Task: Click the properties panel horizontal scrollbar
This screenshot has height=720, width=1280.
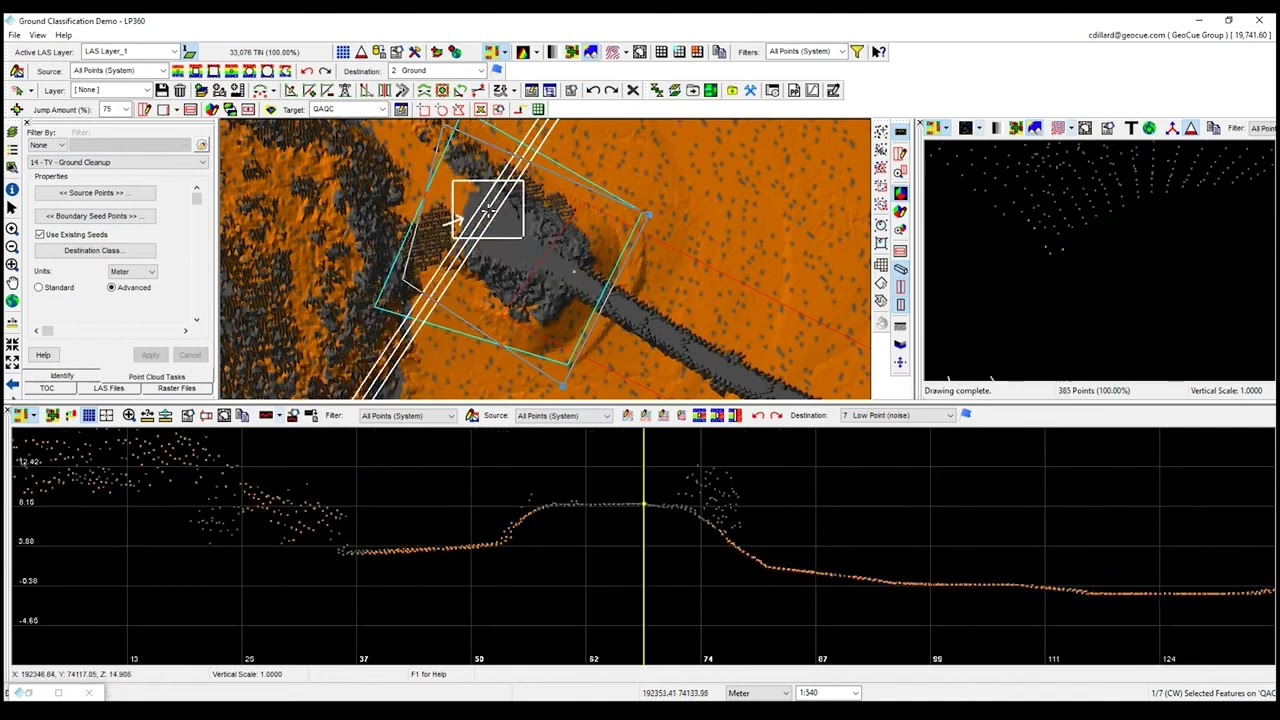Action: click(x=111, y=331)
